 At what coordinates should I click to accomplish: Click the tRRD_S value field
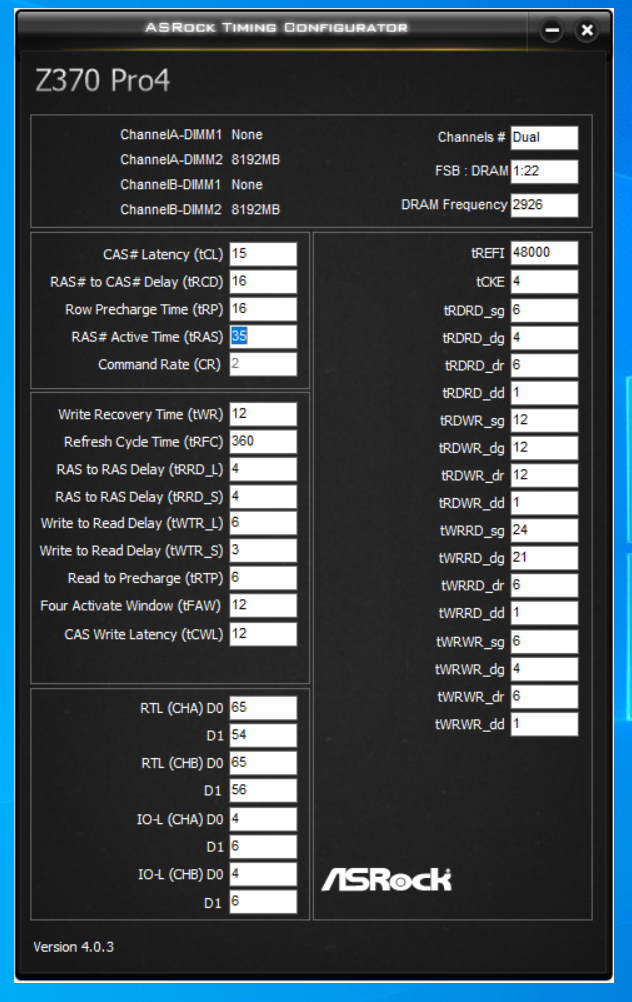(263, 496)
